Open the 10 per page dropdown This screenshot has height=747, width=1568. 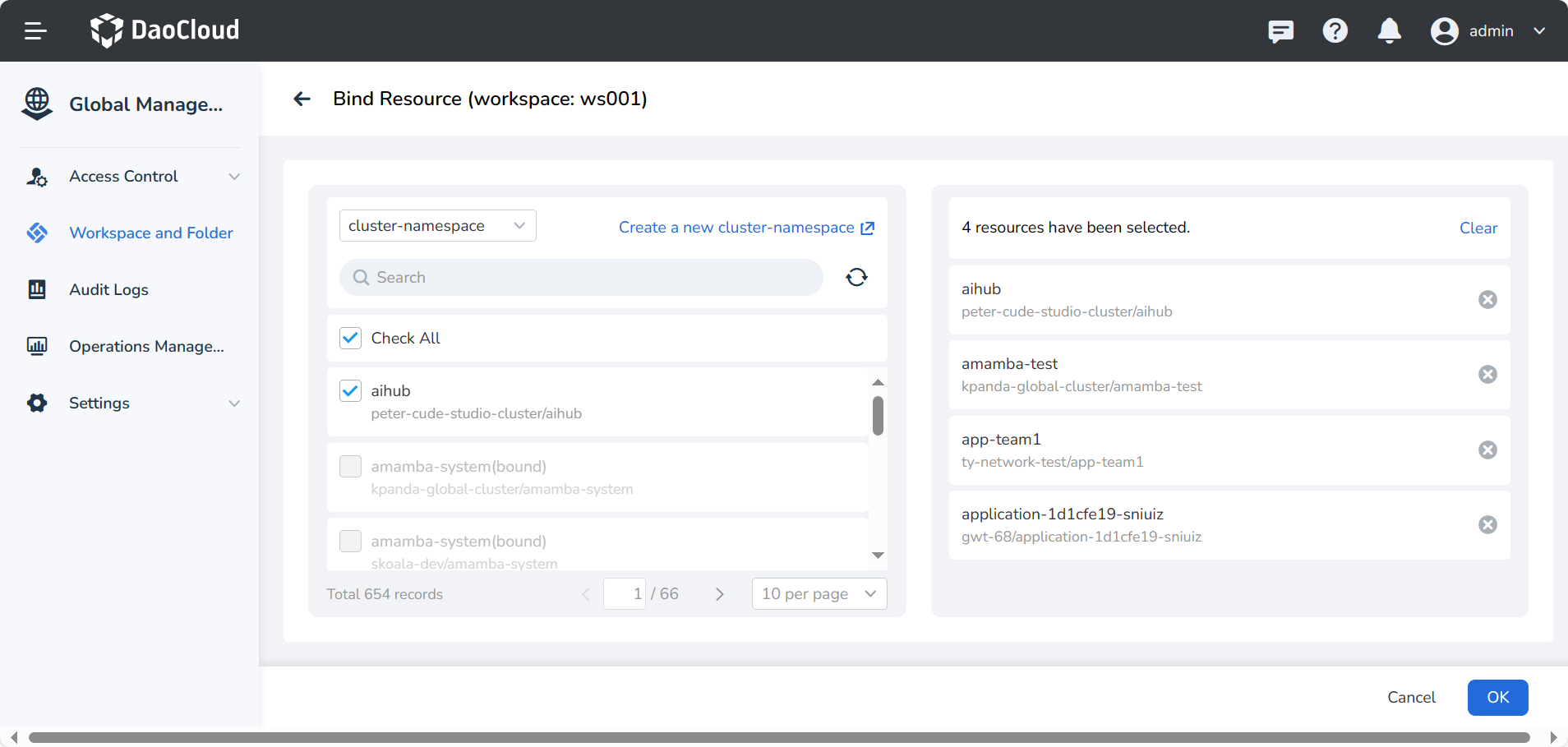point(819,594)
